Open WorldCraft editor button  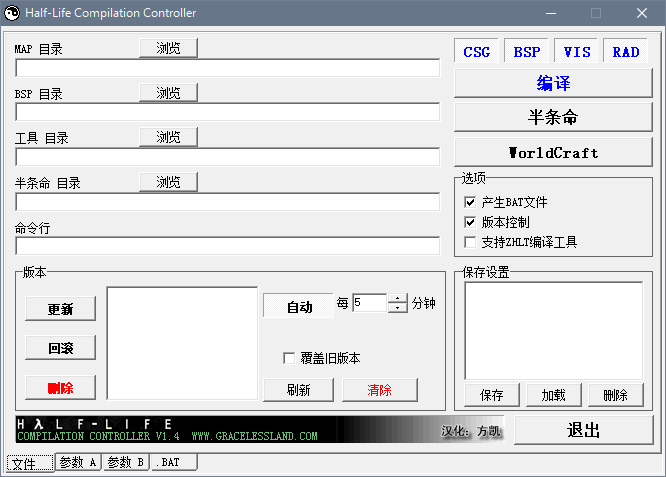click(553, 152)
